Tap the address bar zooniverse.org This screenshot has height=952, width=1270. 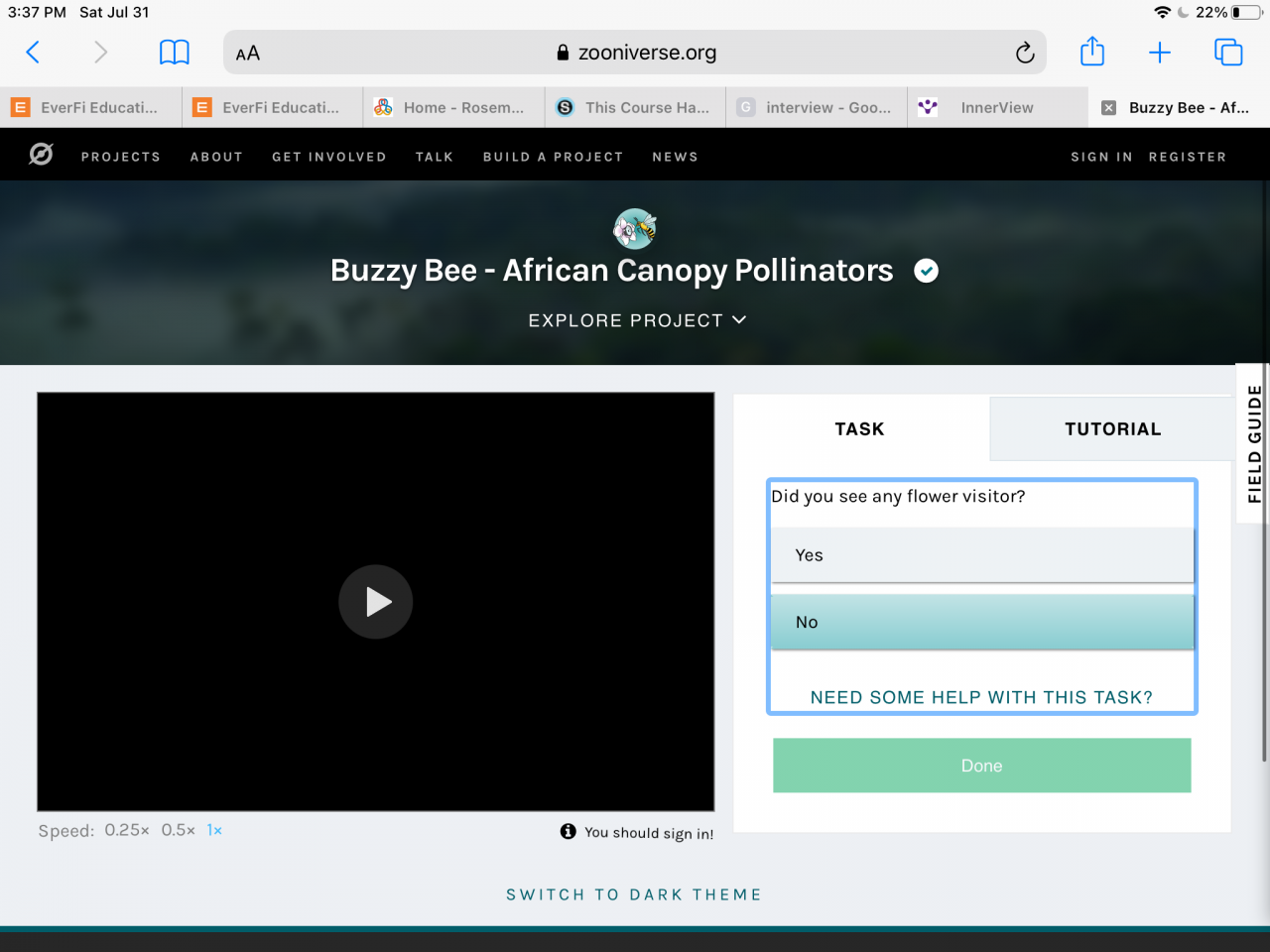point(635,53)
